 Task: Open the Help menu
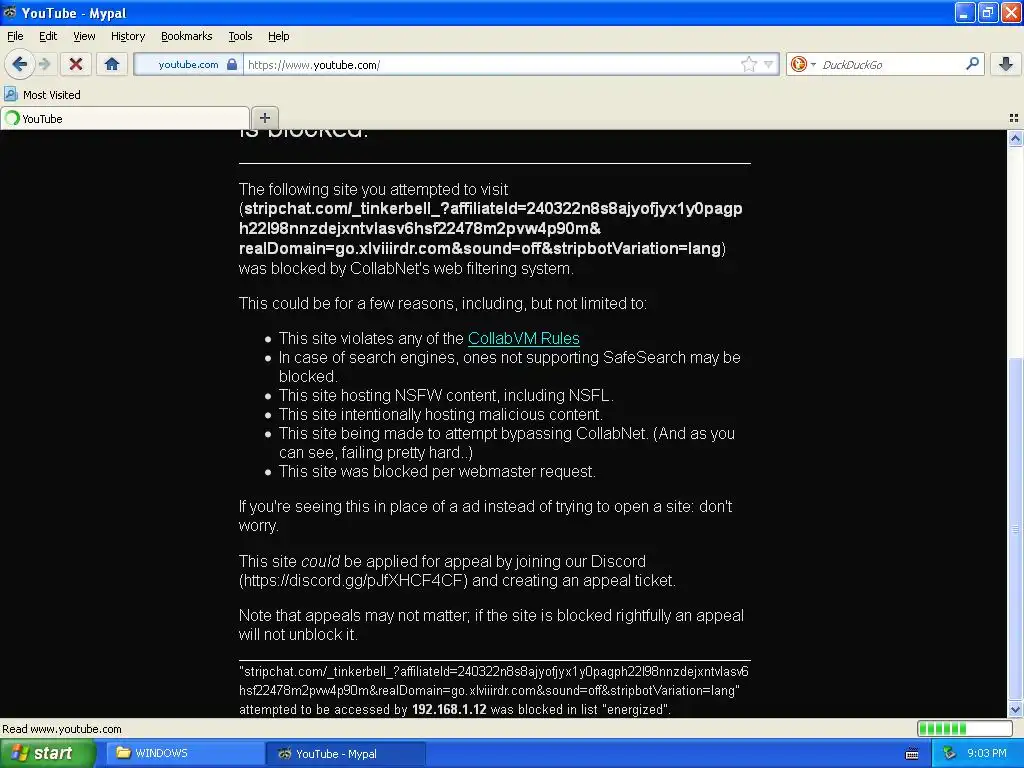tap(278, 36)
